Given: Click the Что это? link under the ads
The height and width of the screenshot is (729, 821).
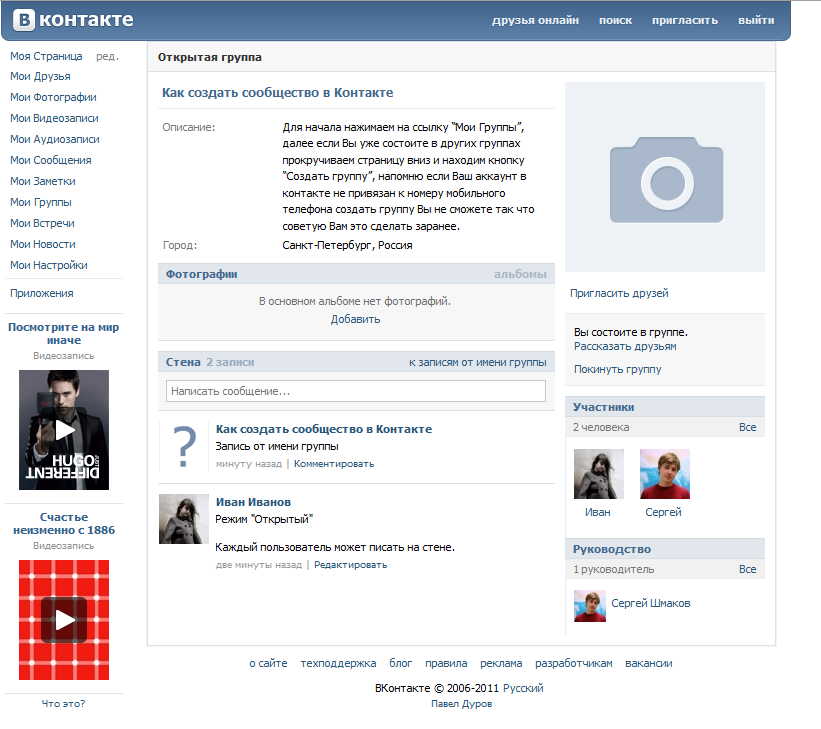Looking at the screenshot, I should [x=63, y=703].
